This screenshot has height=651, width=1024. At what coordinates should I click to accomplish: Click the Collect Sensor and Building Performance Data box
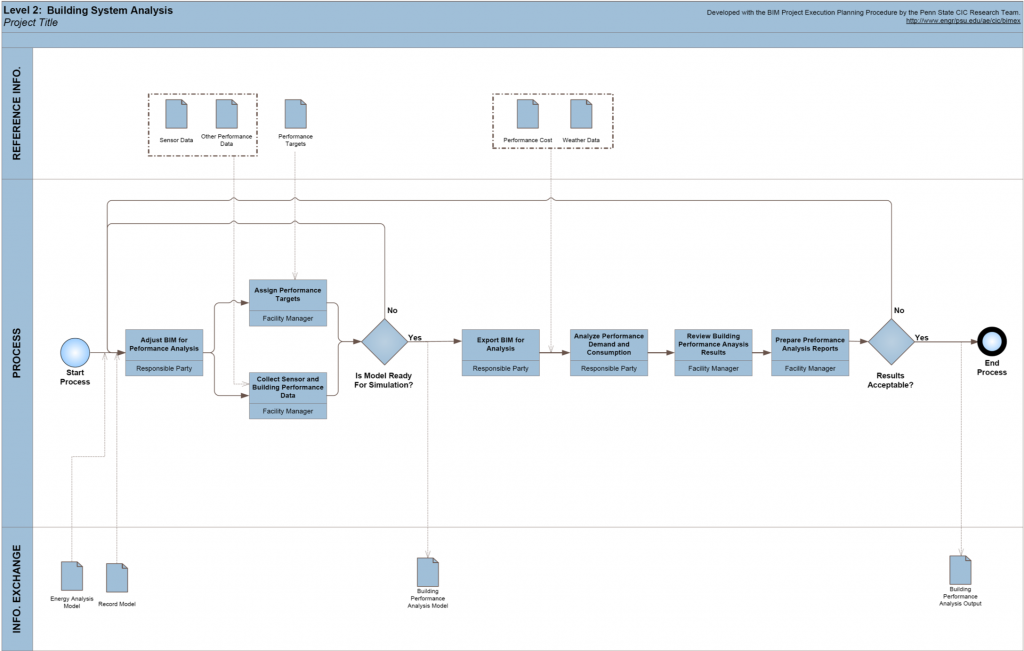tap(287, 389)
